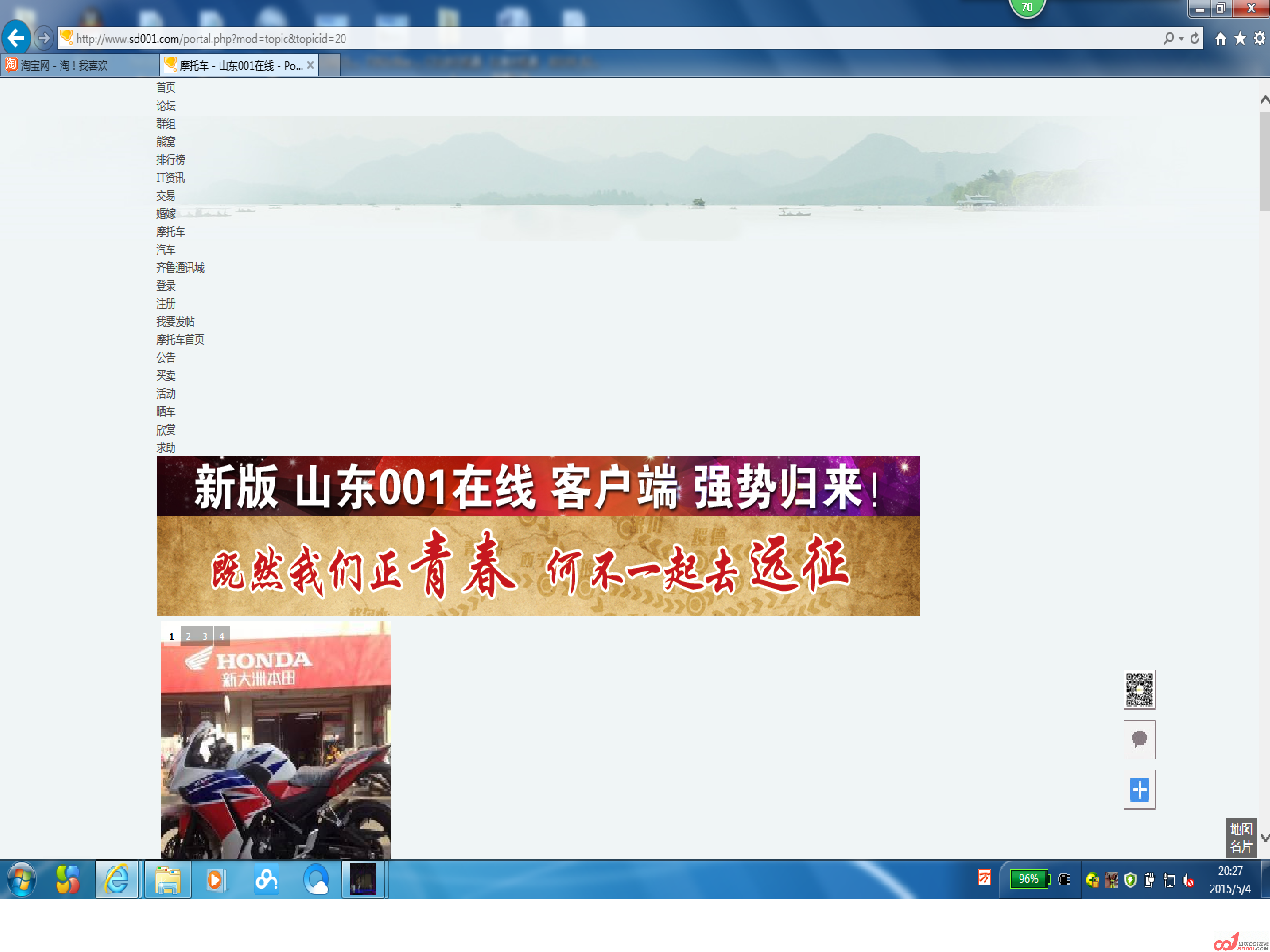Show slide 4 in image carousel
Viewport: 1270px width, 952px height.
point(222,636)
